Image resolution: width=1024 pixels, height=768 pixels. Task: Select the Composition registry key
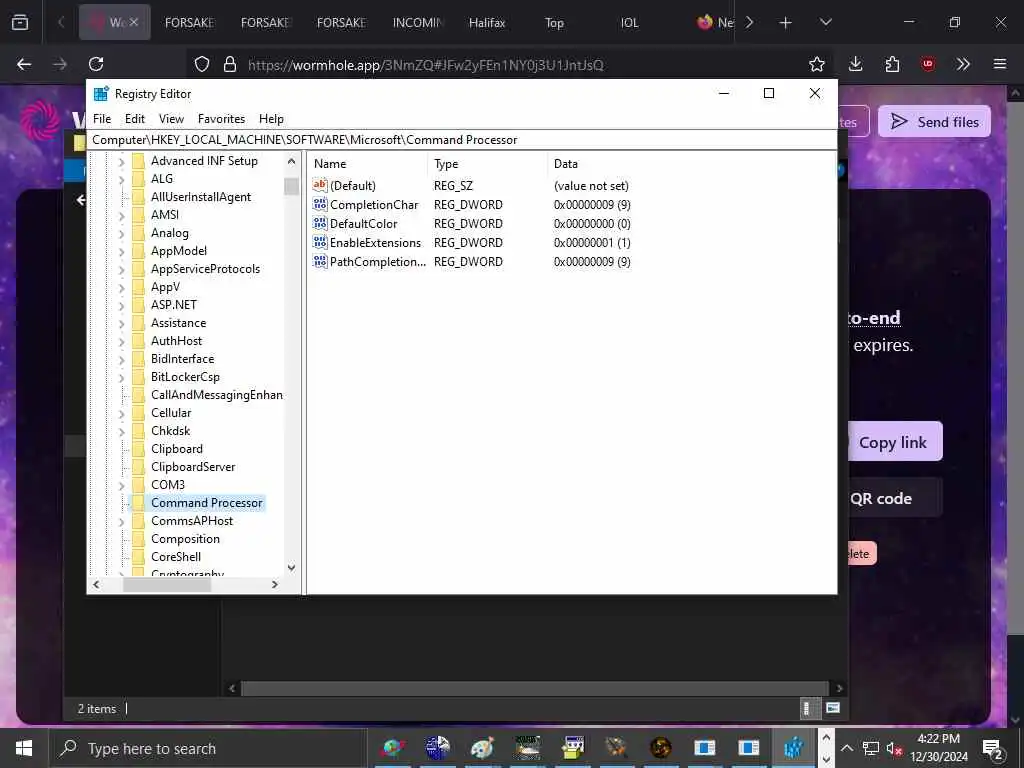click(x=185, y=539)
